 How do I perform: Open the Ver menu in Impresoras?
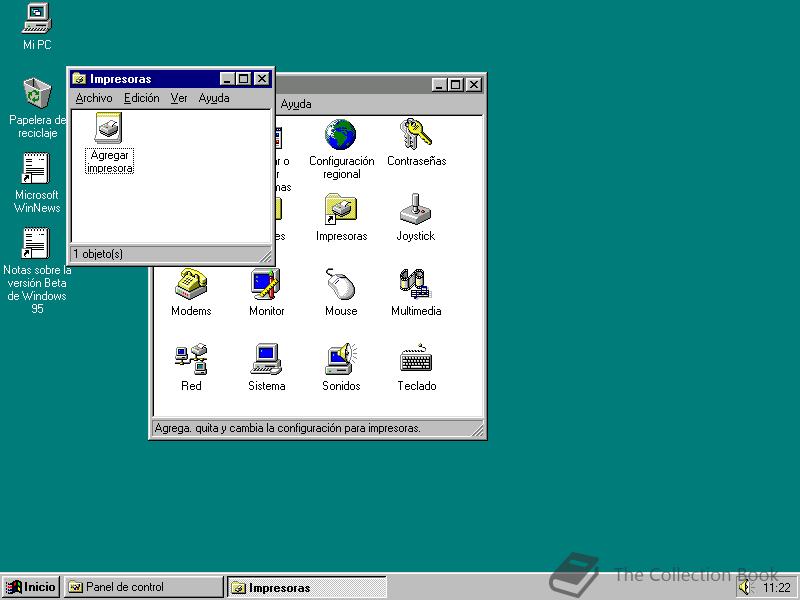179,98
